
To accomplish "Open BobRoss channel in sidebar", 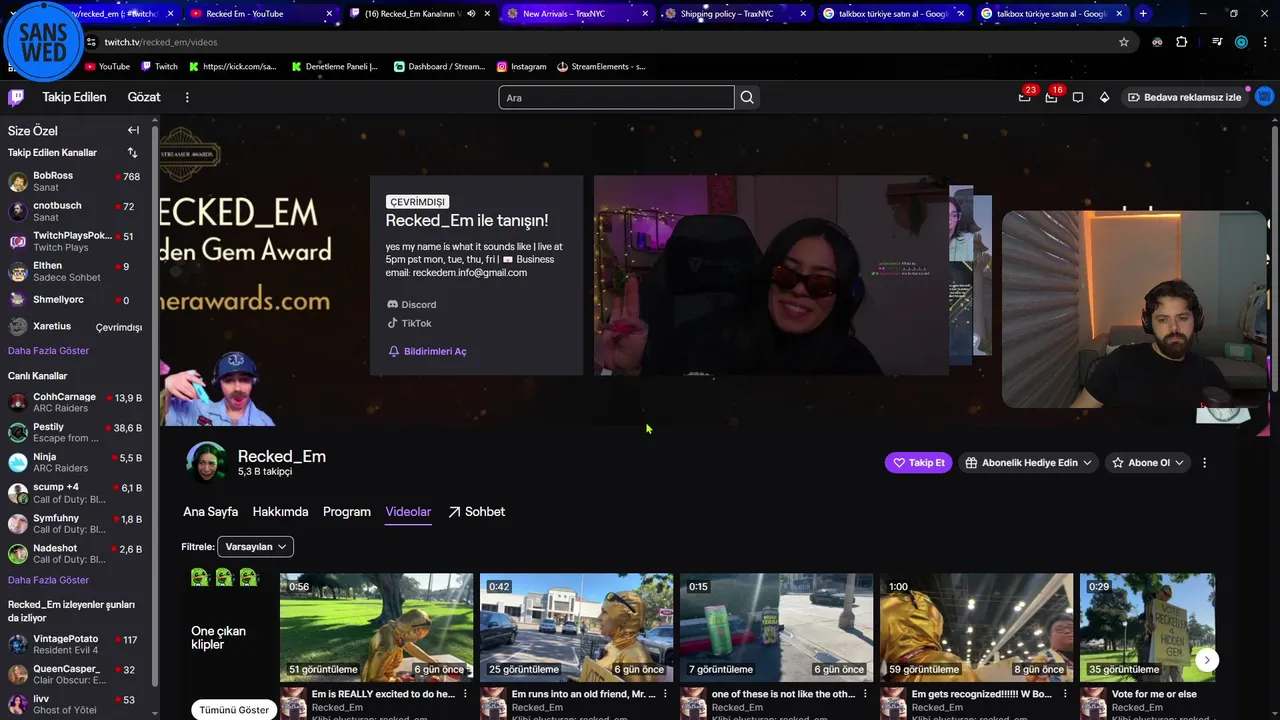I will point(75,181).
